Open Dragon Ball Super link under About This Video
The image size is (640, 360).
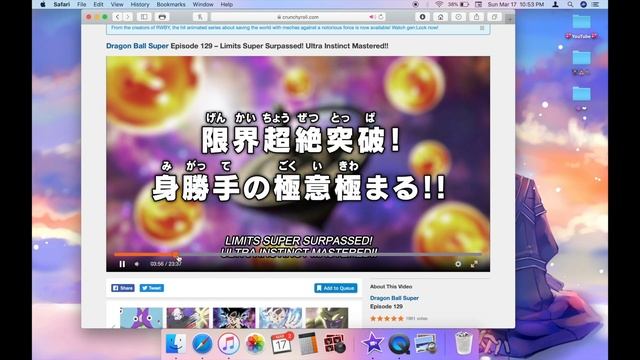394,298
